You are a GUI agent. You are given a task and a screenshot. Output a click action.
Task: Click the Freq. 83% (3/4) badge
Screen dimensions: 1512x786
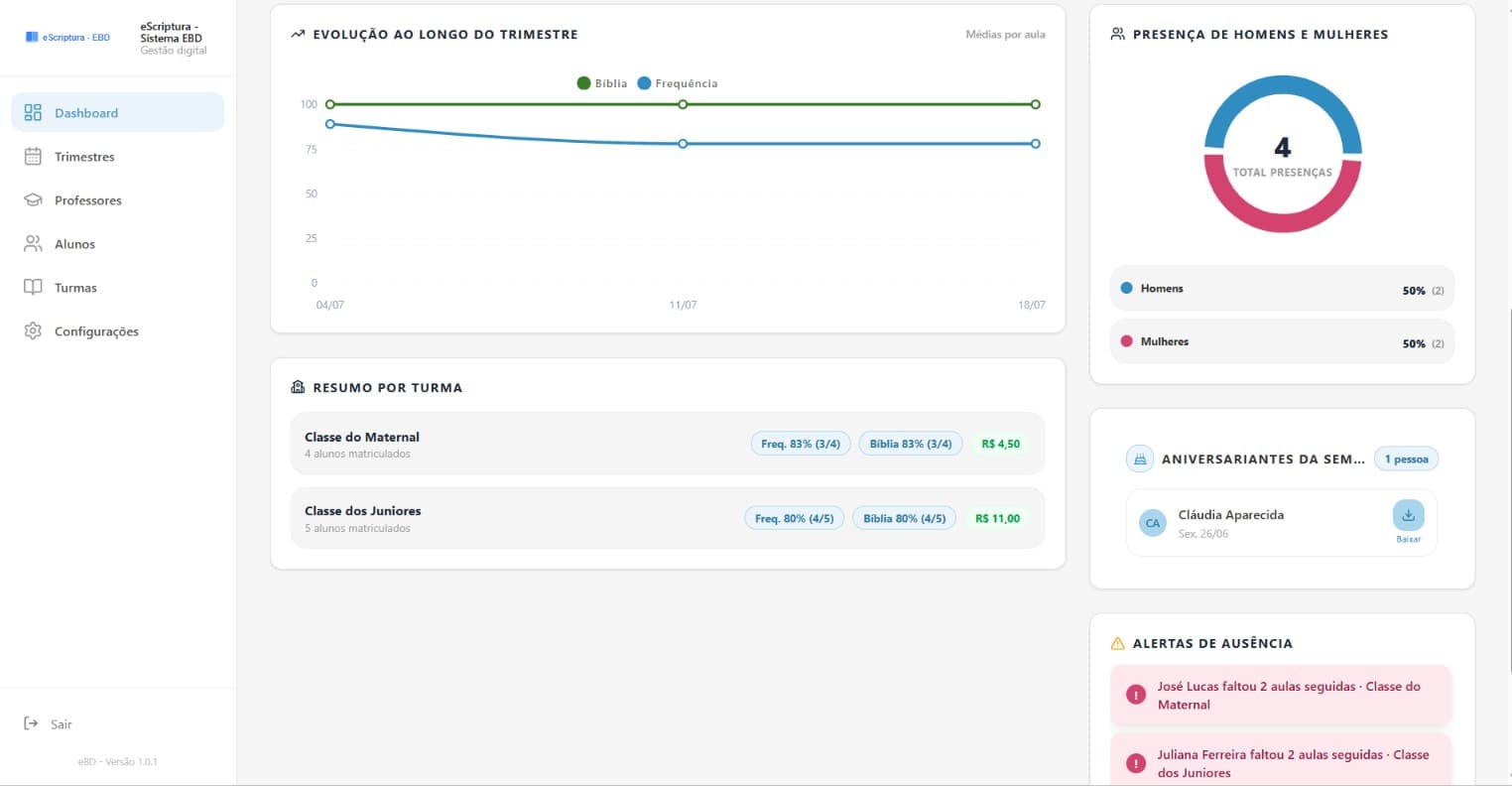(801, 444)
